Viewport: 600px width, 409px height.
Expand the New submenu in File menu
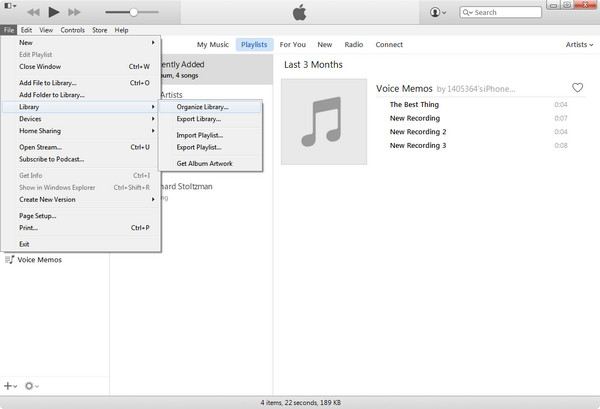coord(81,42)
